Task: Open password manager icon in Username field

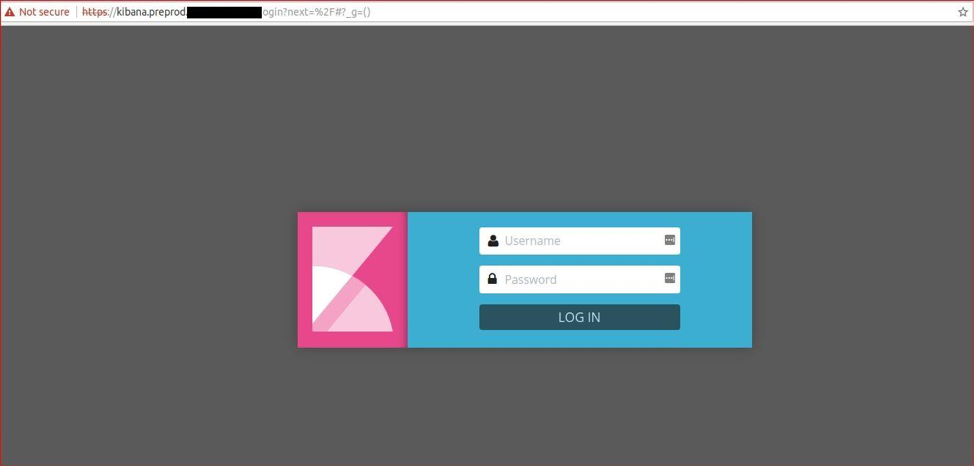Action: pos(670,240)
